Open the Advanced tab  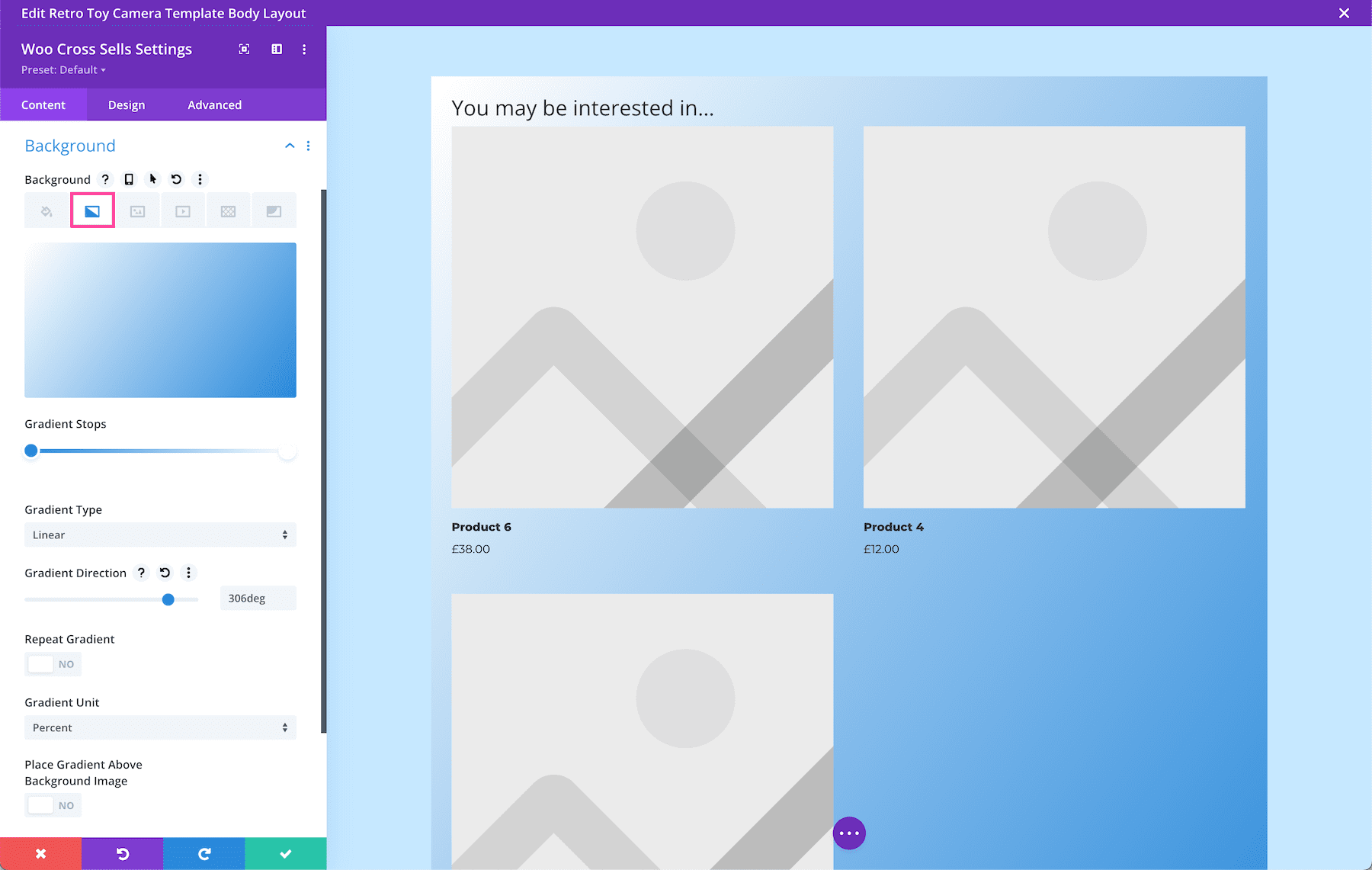point(214,104)
